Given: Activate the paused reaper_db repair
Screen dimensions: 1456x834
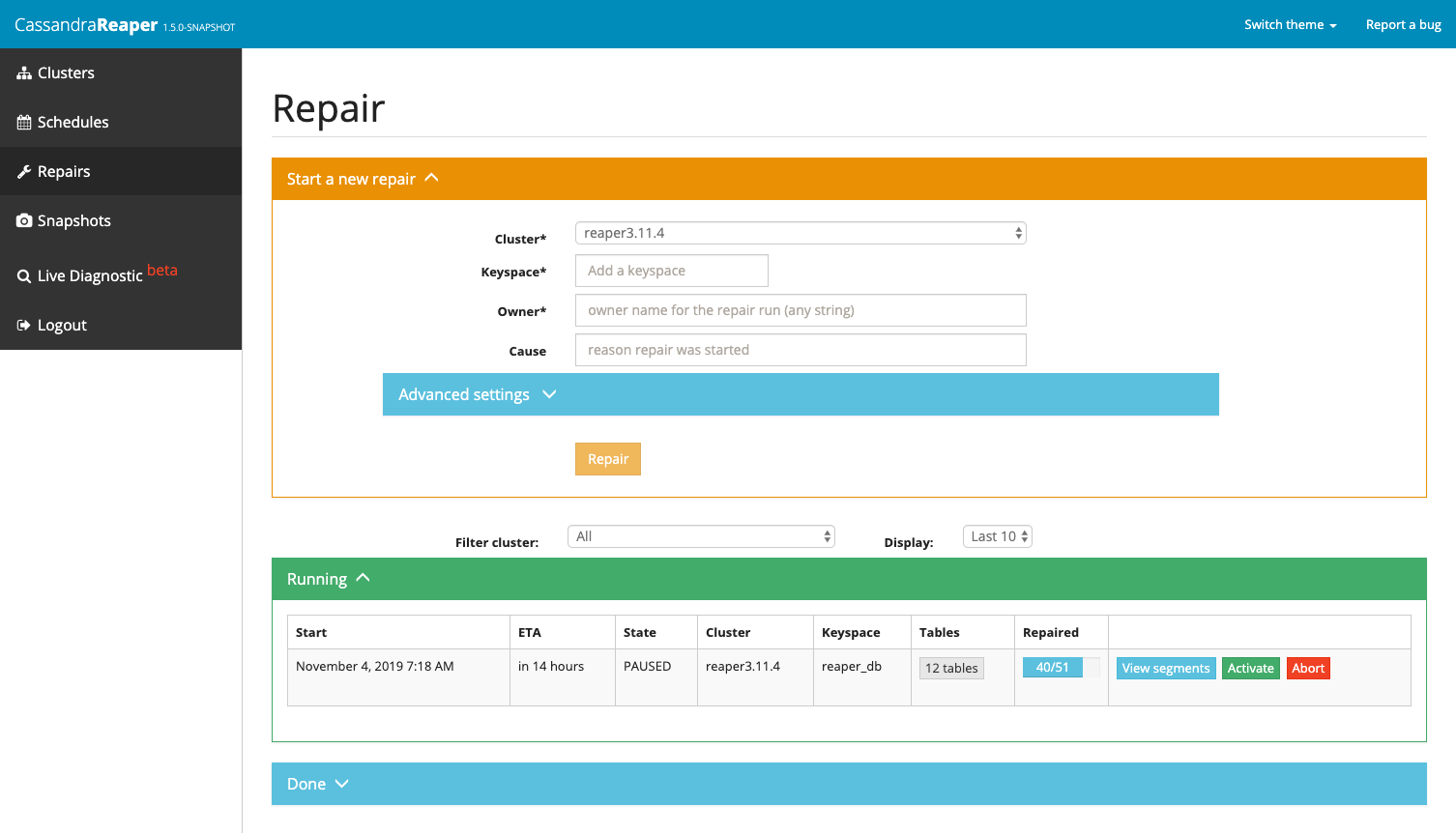Looking at the screenshot, I should pyautogui.click(x=1251, y=668).
